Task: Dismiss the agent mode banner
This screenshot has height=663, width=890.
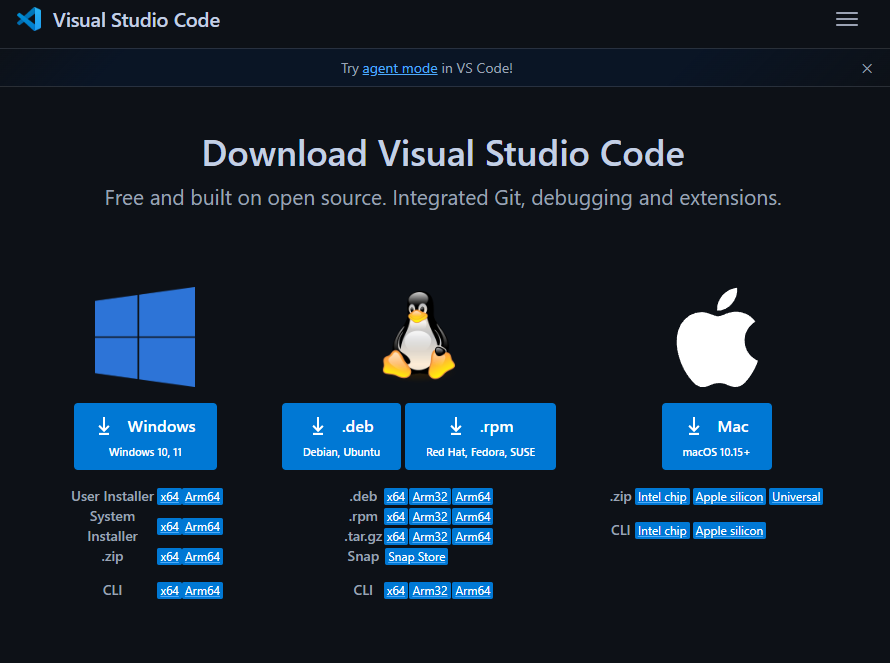Action: coord(867,69)
